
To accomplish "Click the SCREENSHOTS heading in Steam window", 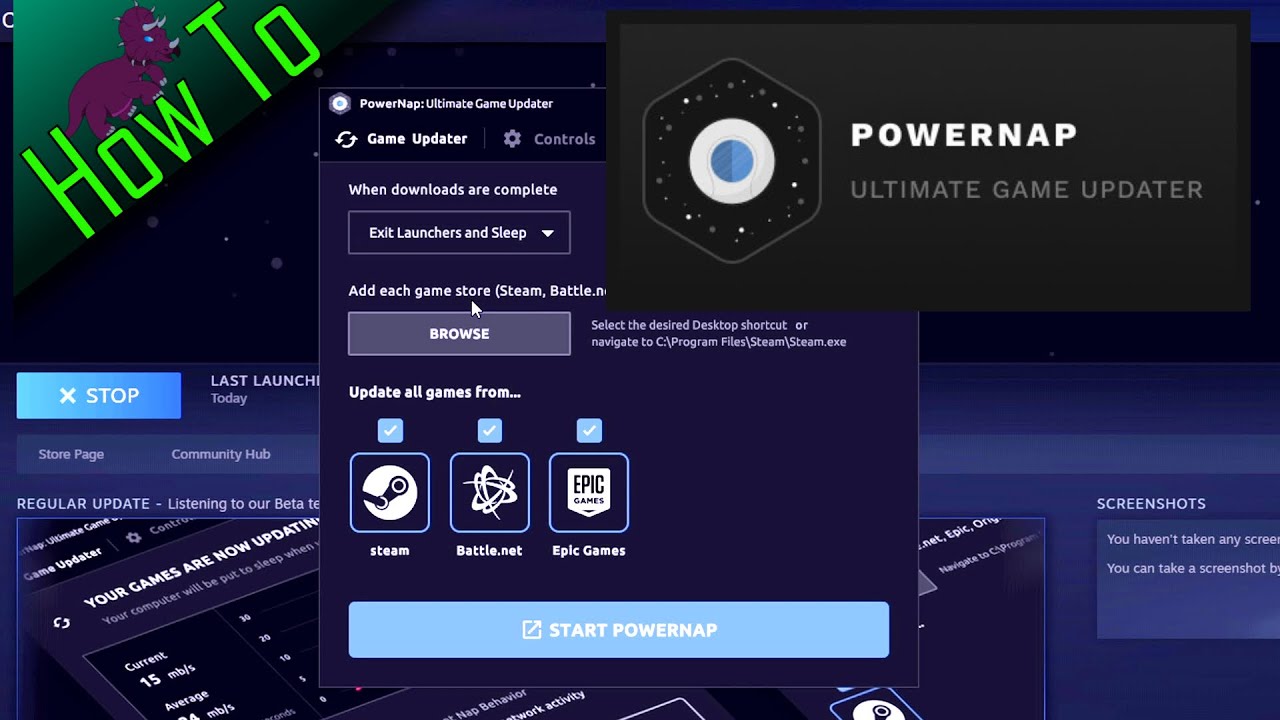I will point(1151,504).
